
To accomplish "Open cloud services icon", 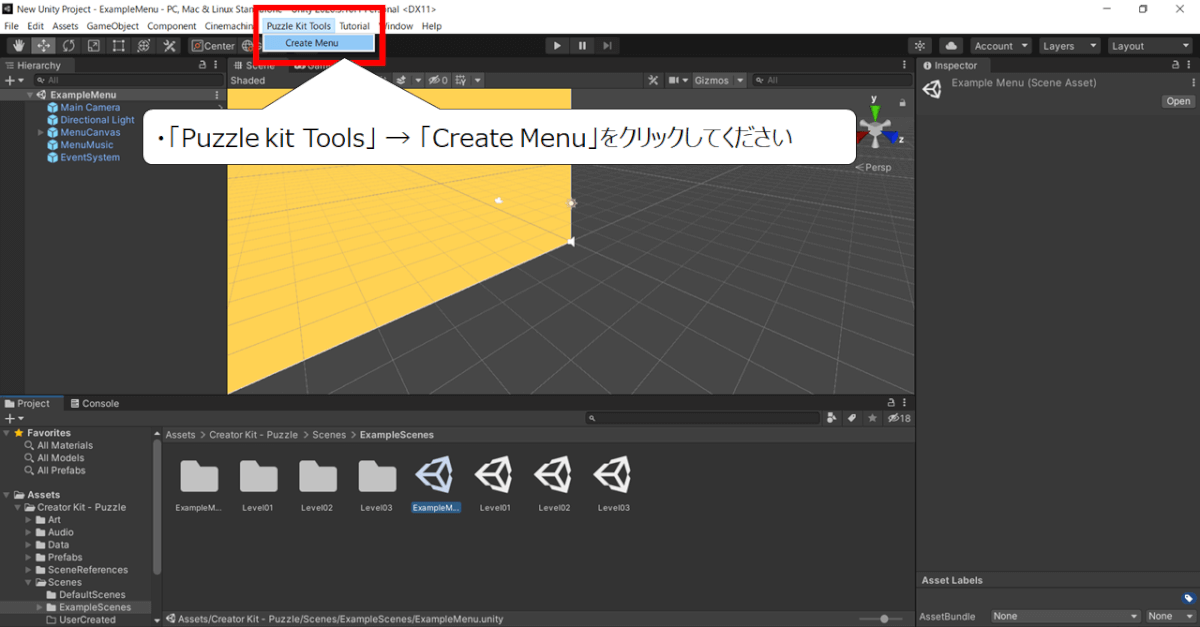I will pos(950,46).
